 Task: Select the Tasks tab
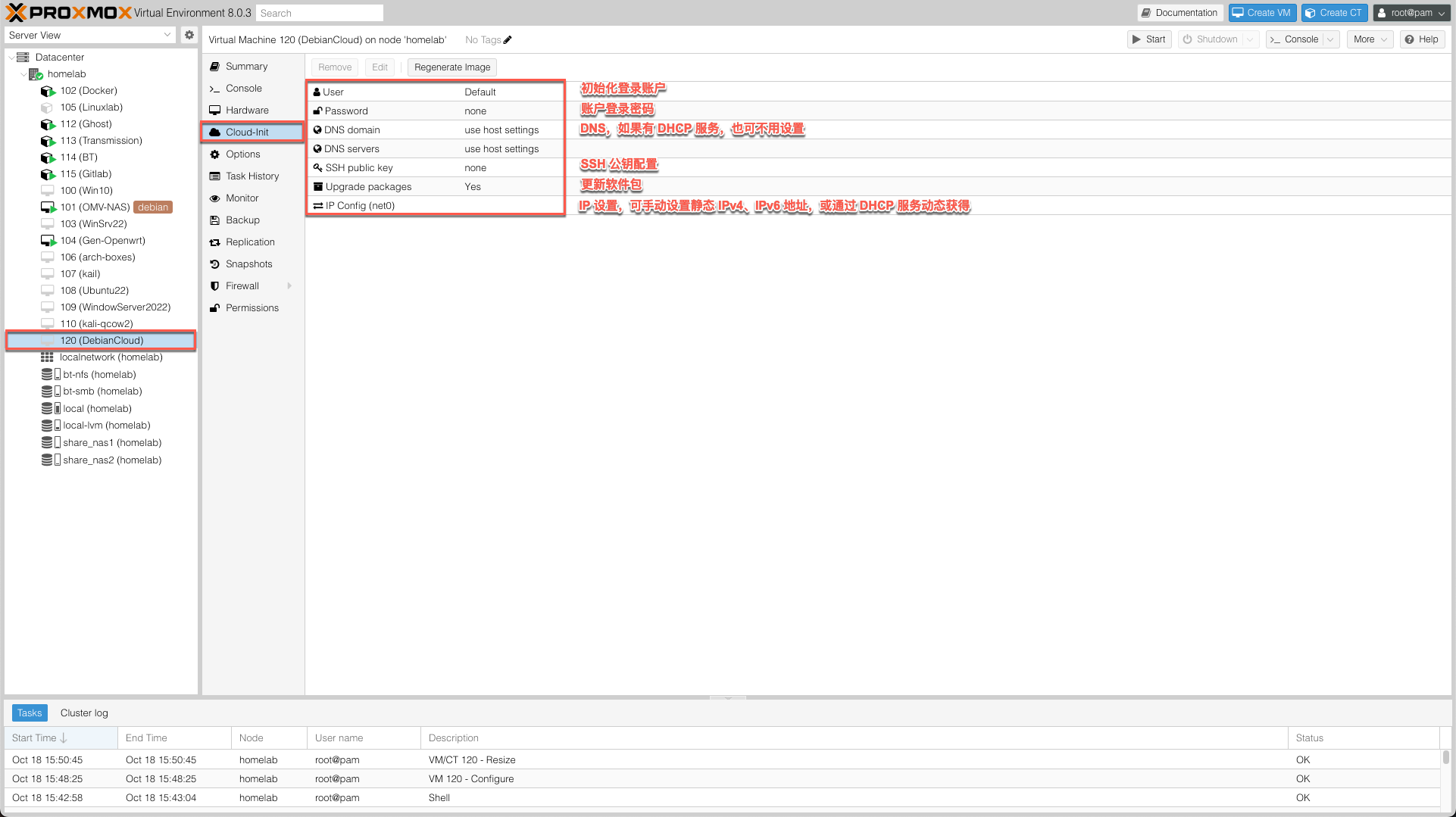click(30, 713)
